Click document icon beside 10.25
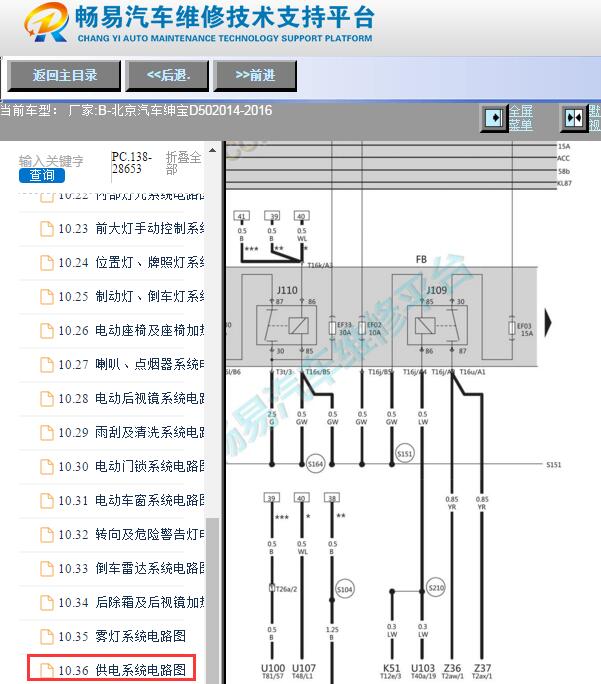 coord(47,297)
